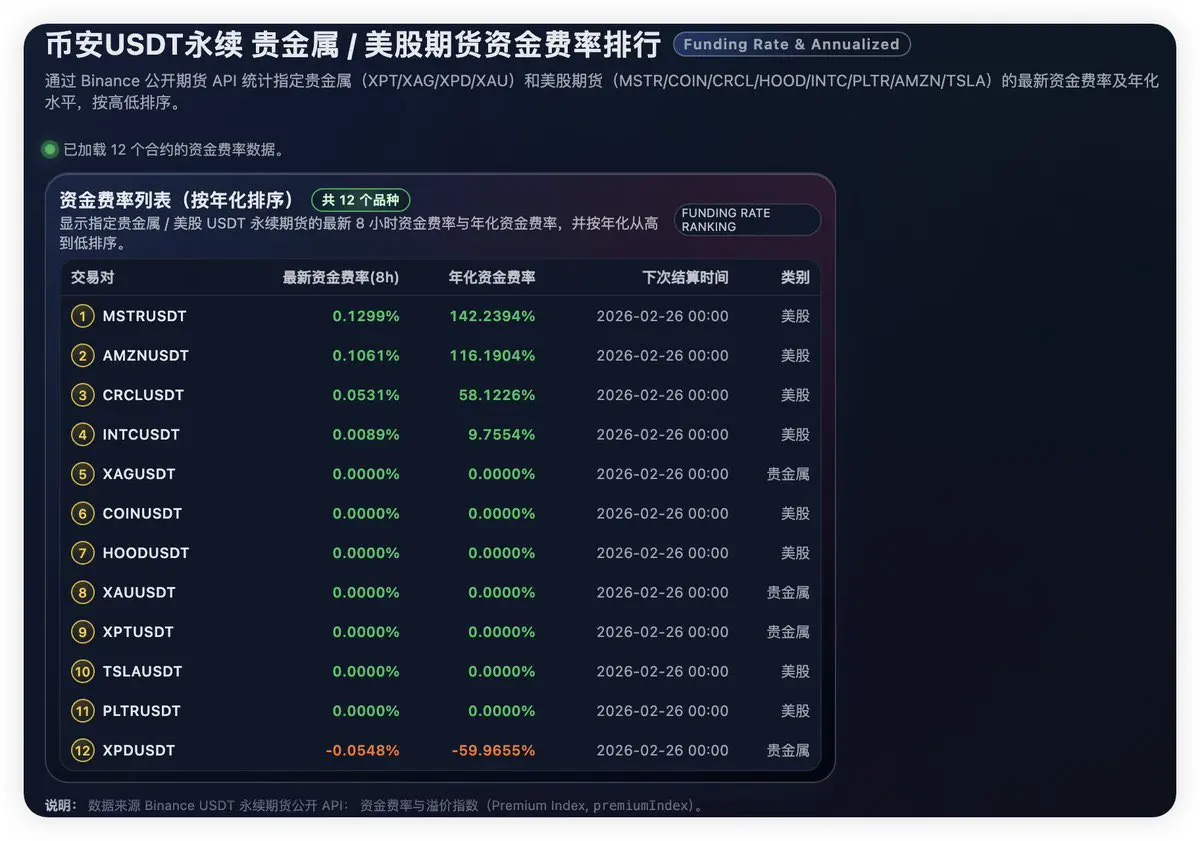
Task: Click the 说明 data source footnote
Action: point(376,805)
